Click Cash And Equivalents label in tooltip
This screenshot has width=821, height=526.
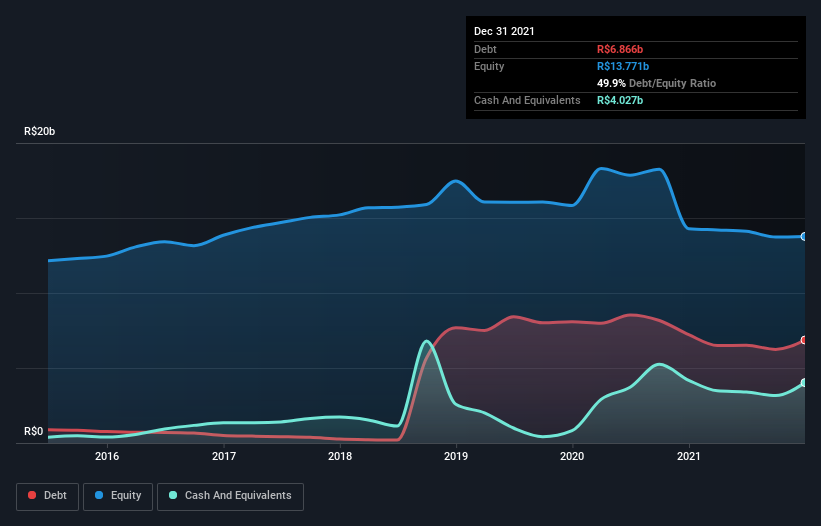coord(527,100)
